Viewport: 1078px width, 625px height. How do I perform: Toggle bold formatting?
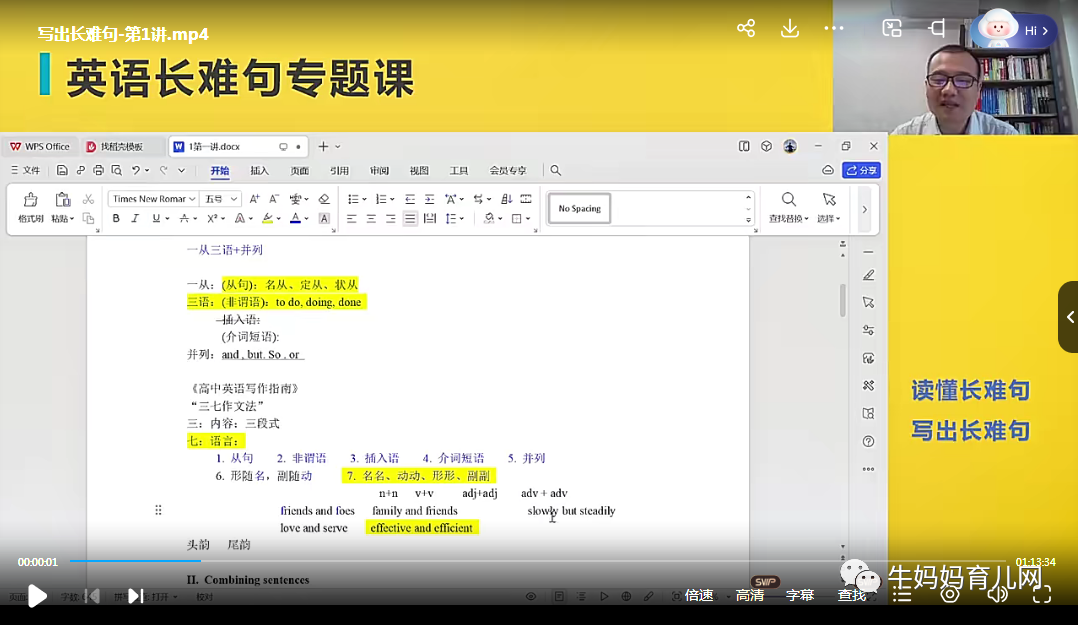(116, 219)
